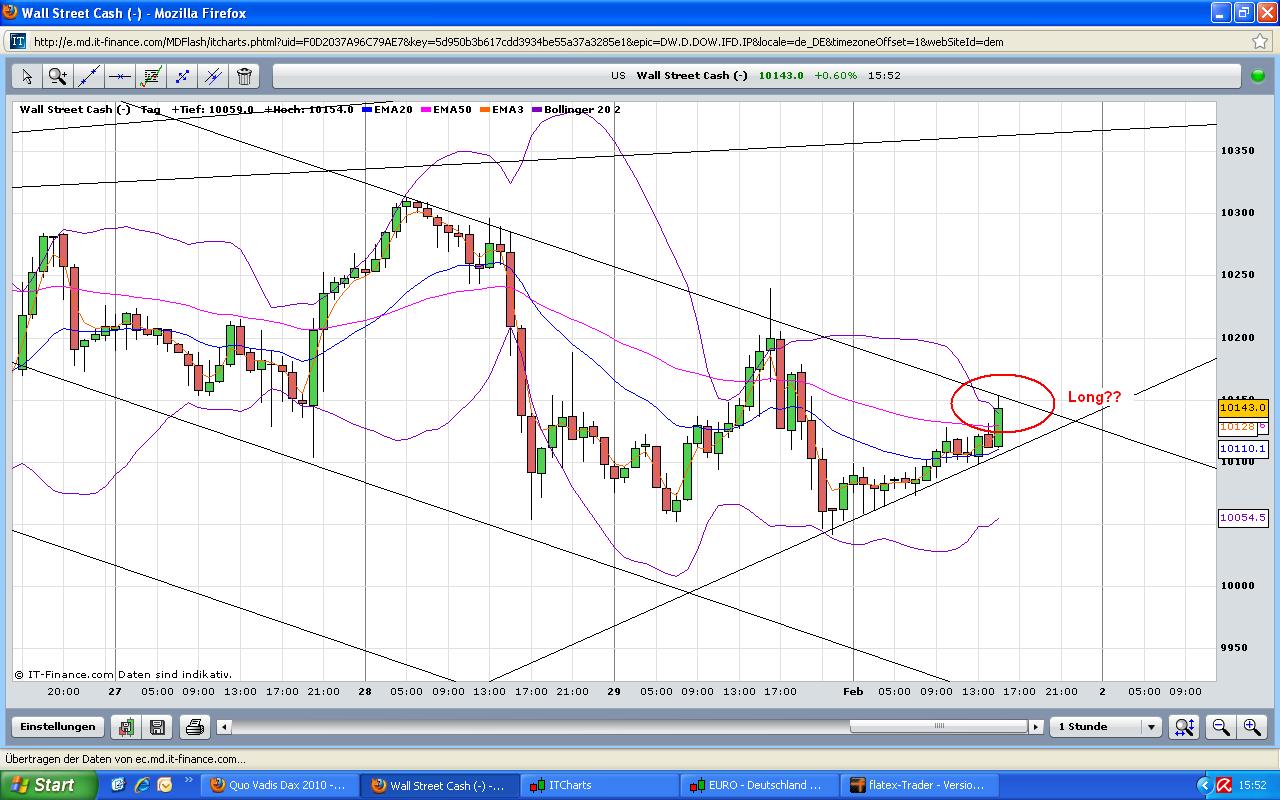Click the 10110.1 price label on axis
This screenshot has height=800, width=1280.
pos(1243,449)
